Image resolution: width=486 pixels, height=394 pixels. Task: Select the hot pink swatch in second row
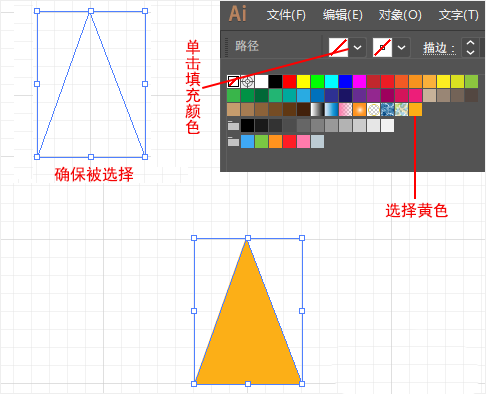pos(415,95)
